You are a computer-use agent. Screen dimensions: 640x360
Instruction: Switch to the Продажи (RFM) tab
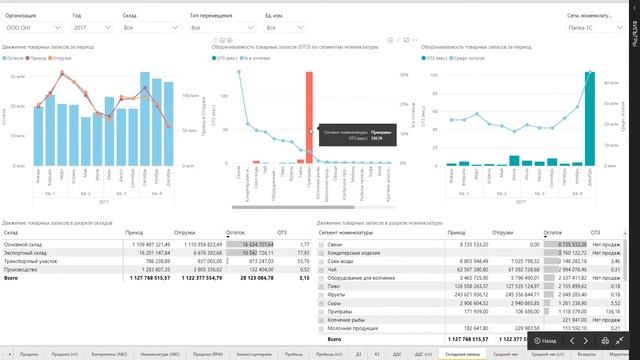coord(208,354)
